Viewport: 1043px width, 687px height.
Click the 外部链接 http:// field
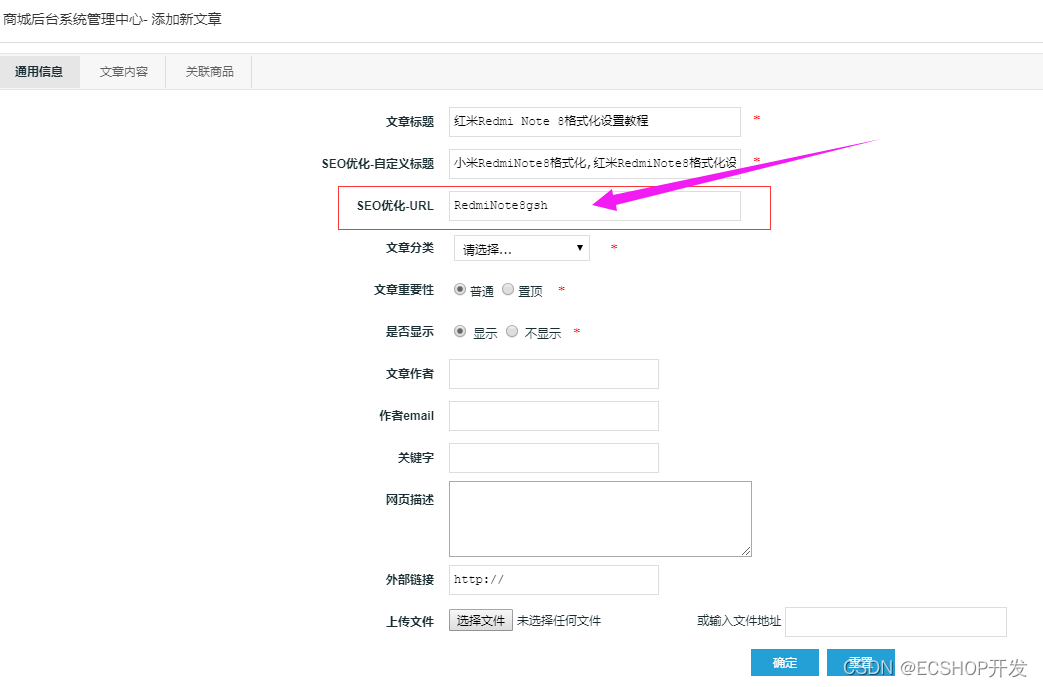pyautogui.click(x=554, y=580)
